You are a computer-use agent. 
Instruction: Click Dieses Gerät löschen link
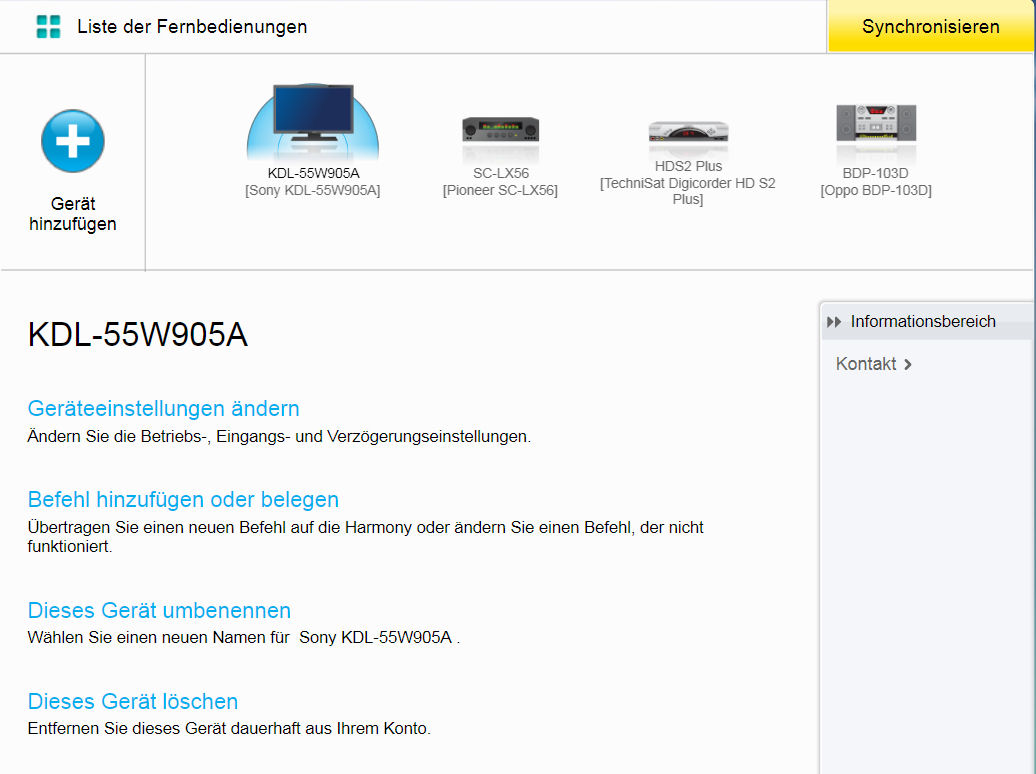pos(133,701)
